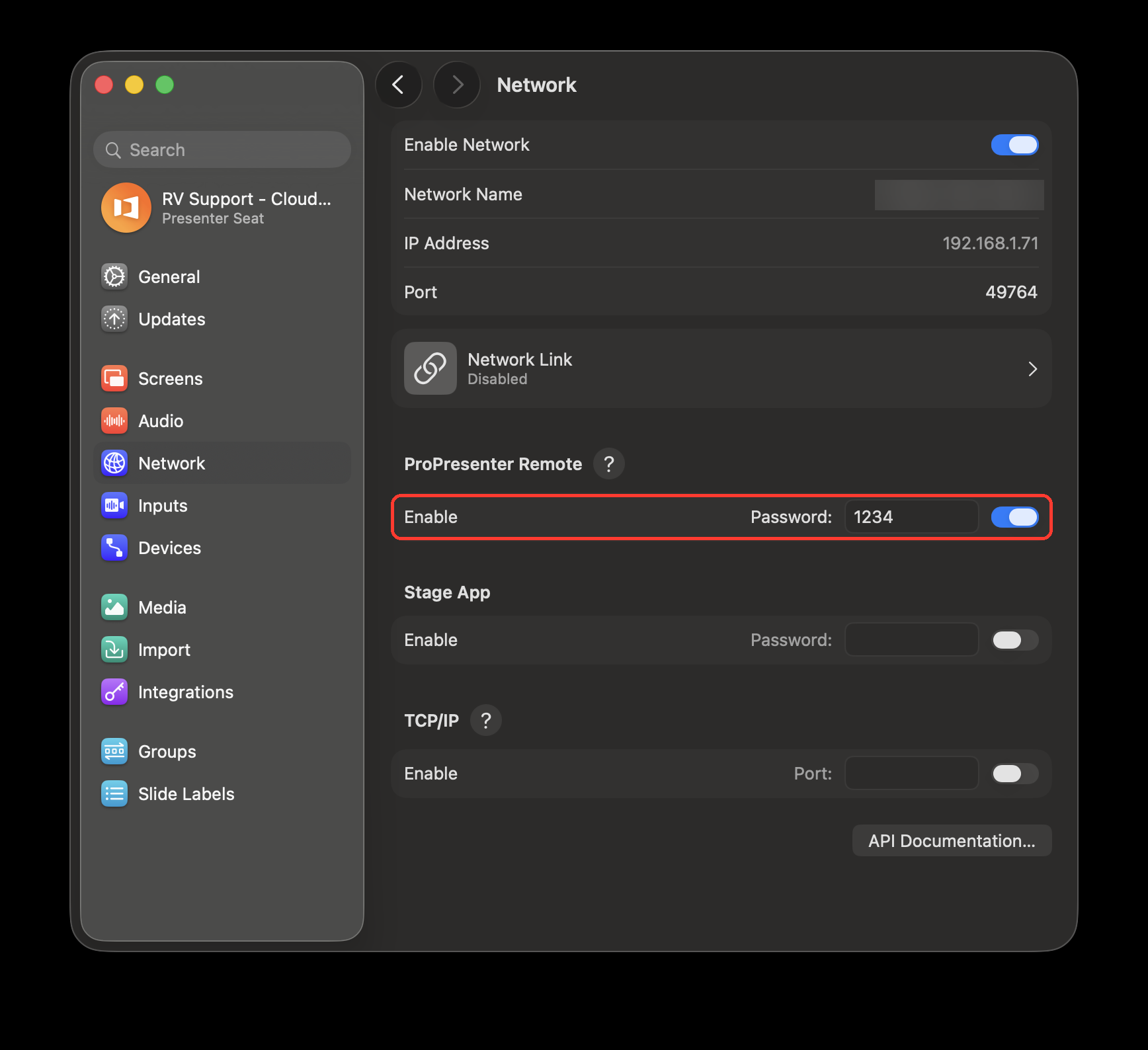The height and width of the screenshot is (1050, 1148).
Task: Click the Port value 49764
Action: pos(1011,292)
